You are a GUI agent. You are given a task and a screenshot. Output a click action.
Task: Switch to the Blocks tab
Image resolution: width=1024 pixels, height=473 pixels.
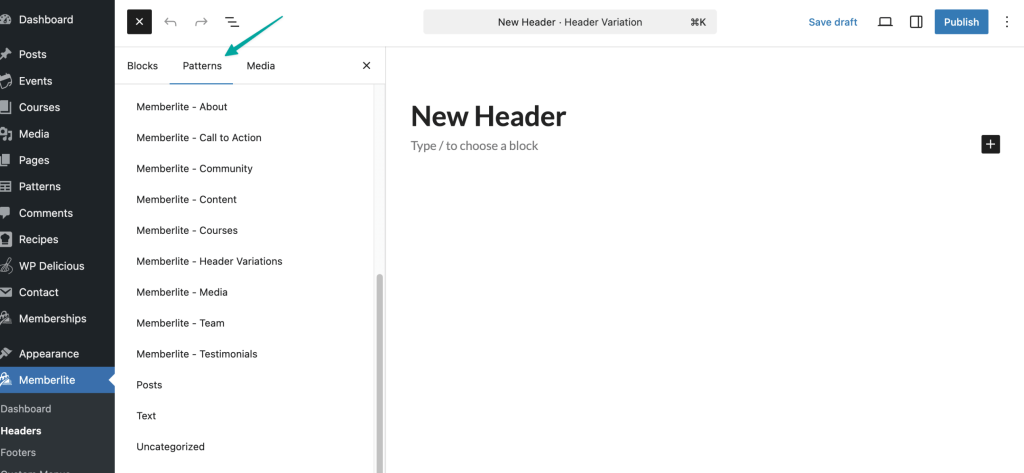(142, 65)
